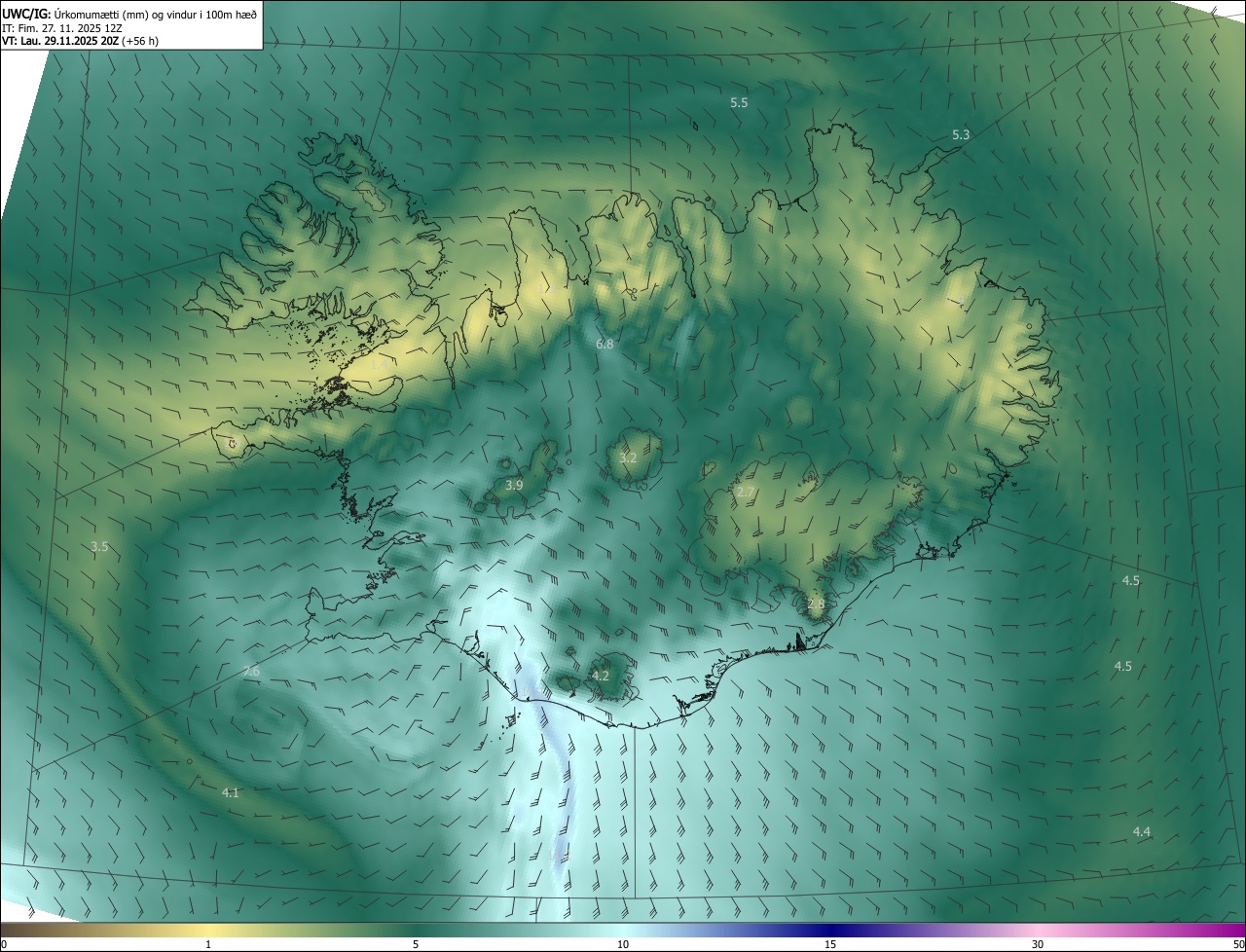
Task: Click the 5 tick label on the color scale
Action: (416, 945)
